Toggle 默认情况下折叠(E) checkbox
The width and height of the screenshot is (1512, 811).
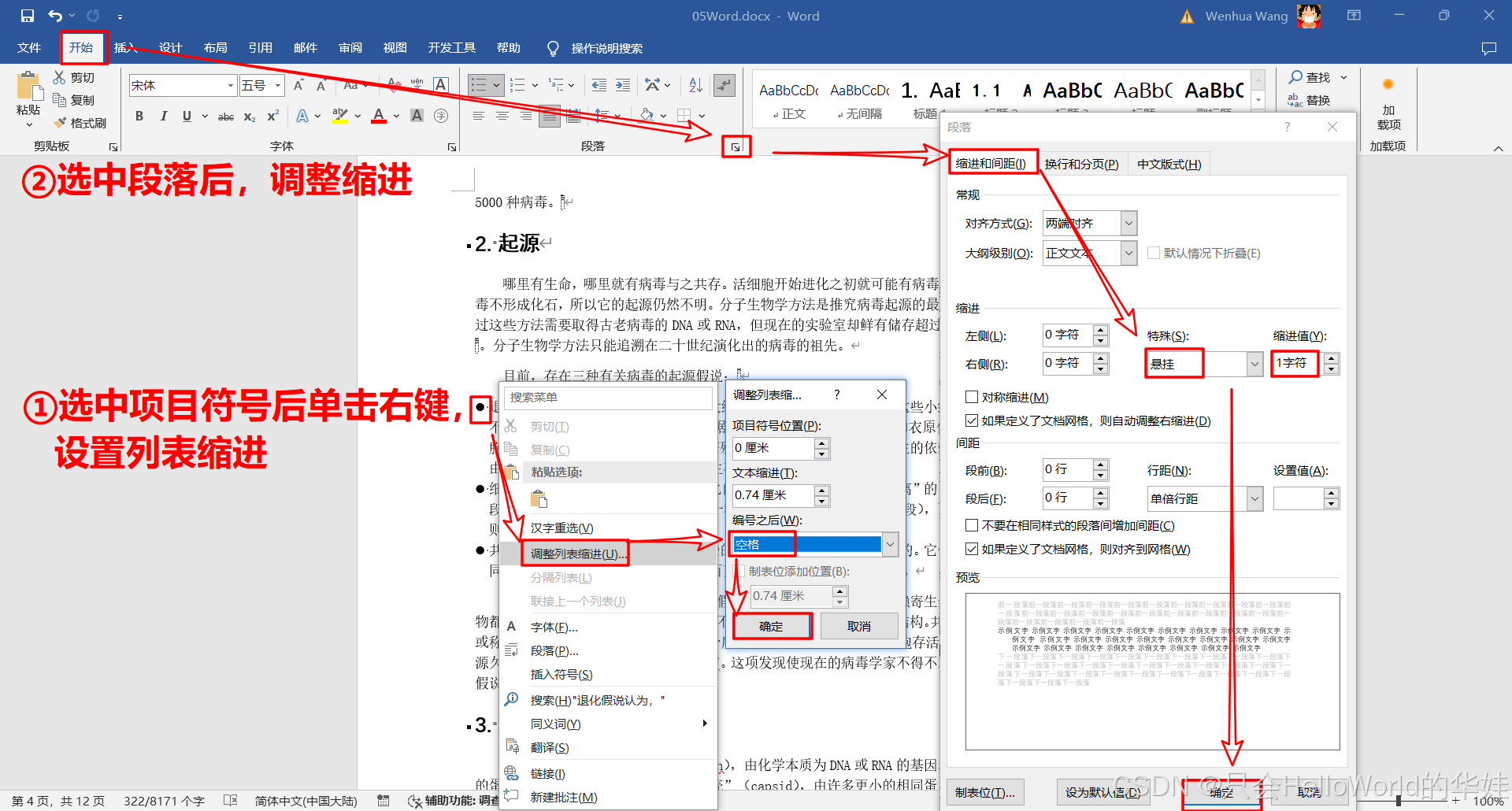pyautogui.click(x=1154, y=253)
